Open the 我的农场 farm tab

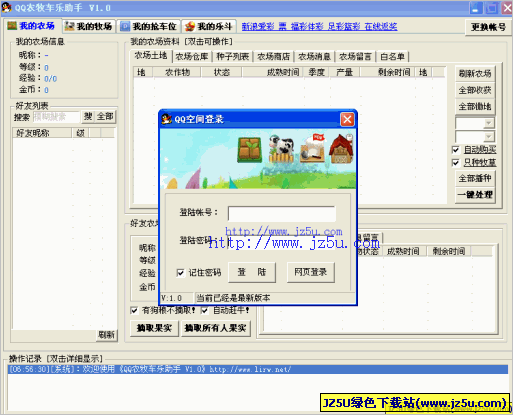click(x=31, y=26)
